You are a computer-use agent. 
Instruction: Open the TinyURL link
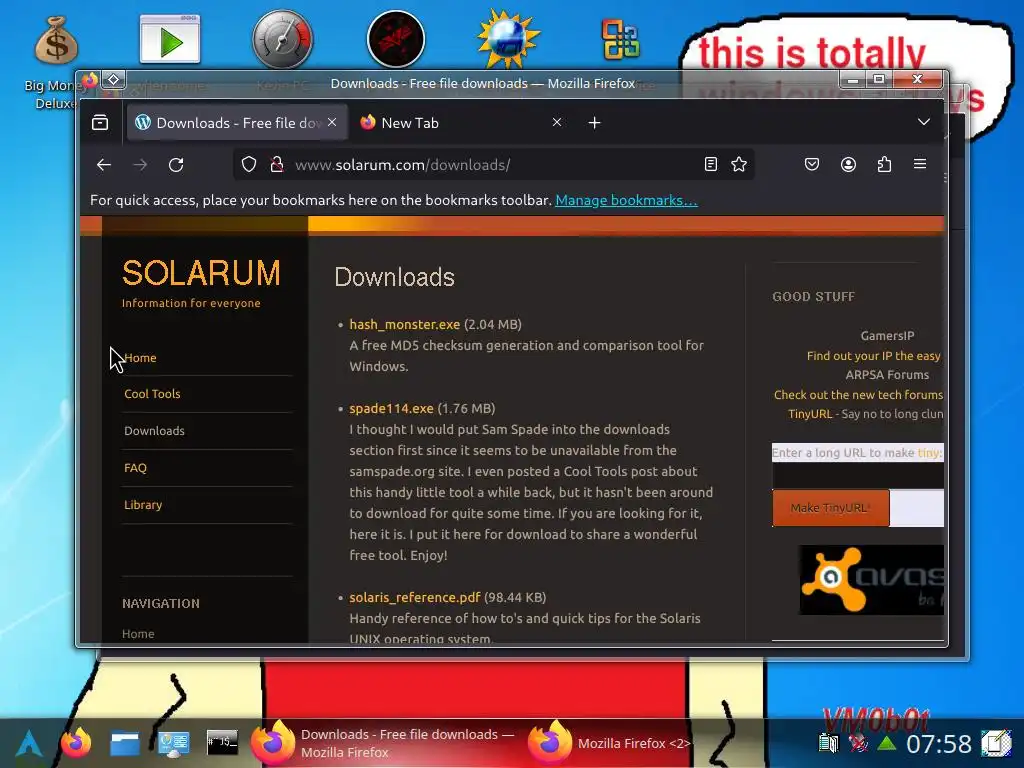click(810, 414)
